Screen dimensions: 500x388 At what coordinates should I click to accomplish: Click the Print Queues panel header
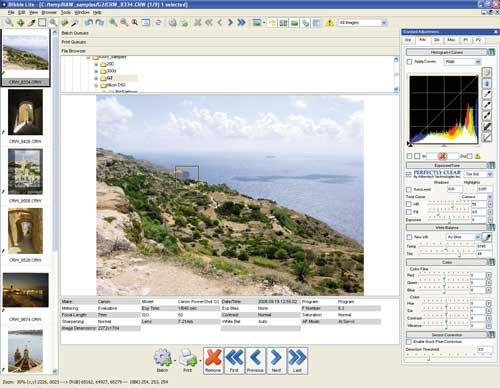pyautogui.click(x=230, y=42)
